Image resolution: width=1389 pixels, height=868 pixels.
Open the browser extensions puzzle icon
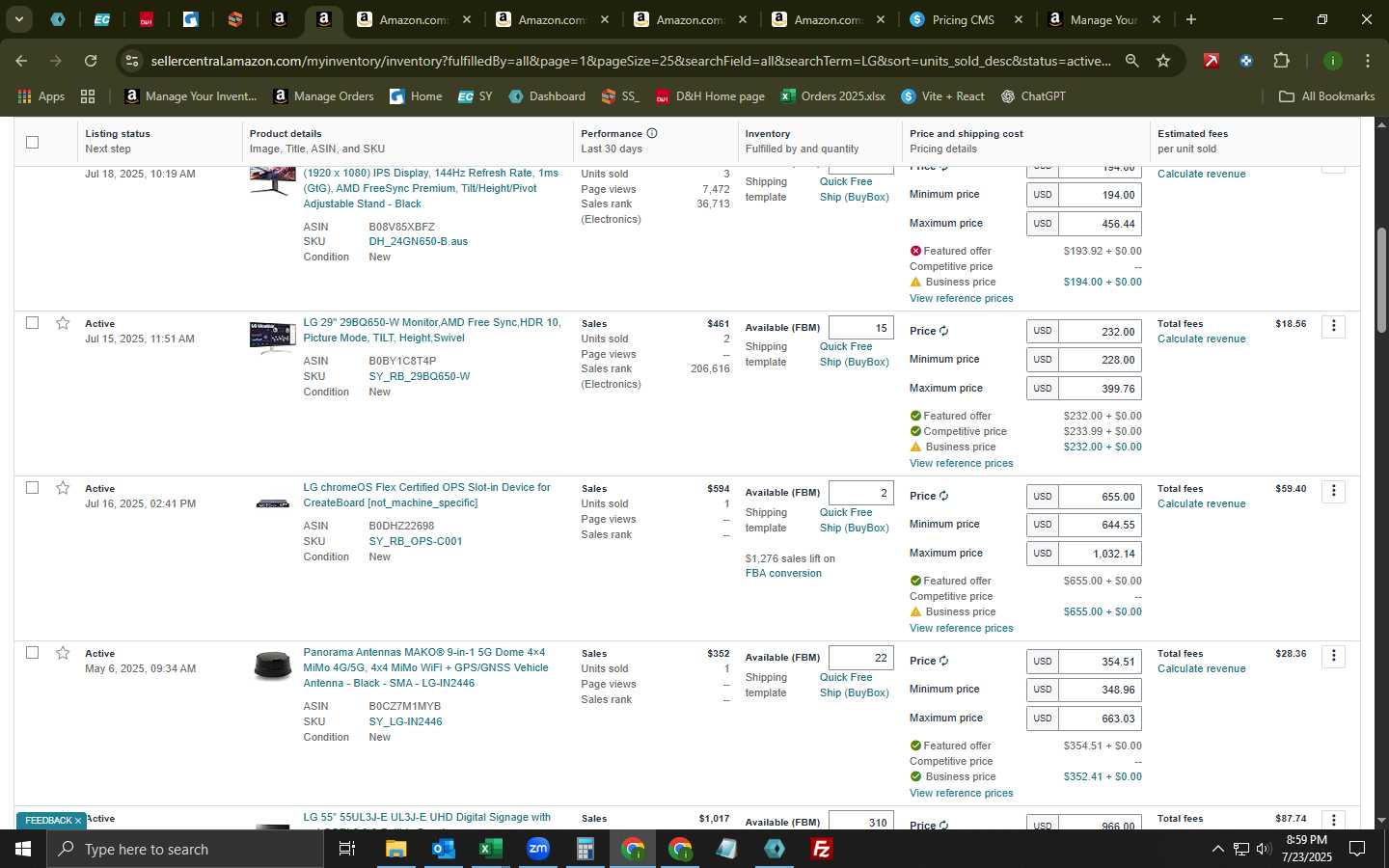pos(1281,61)
